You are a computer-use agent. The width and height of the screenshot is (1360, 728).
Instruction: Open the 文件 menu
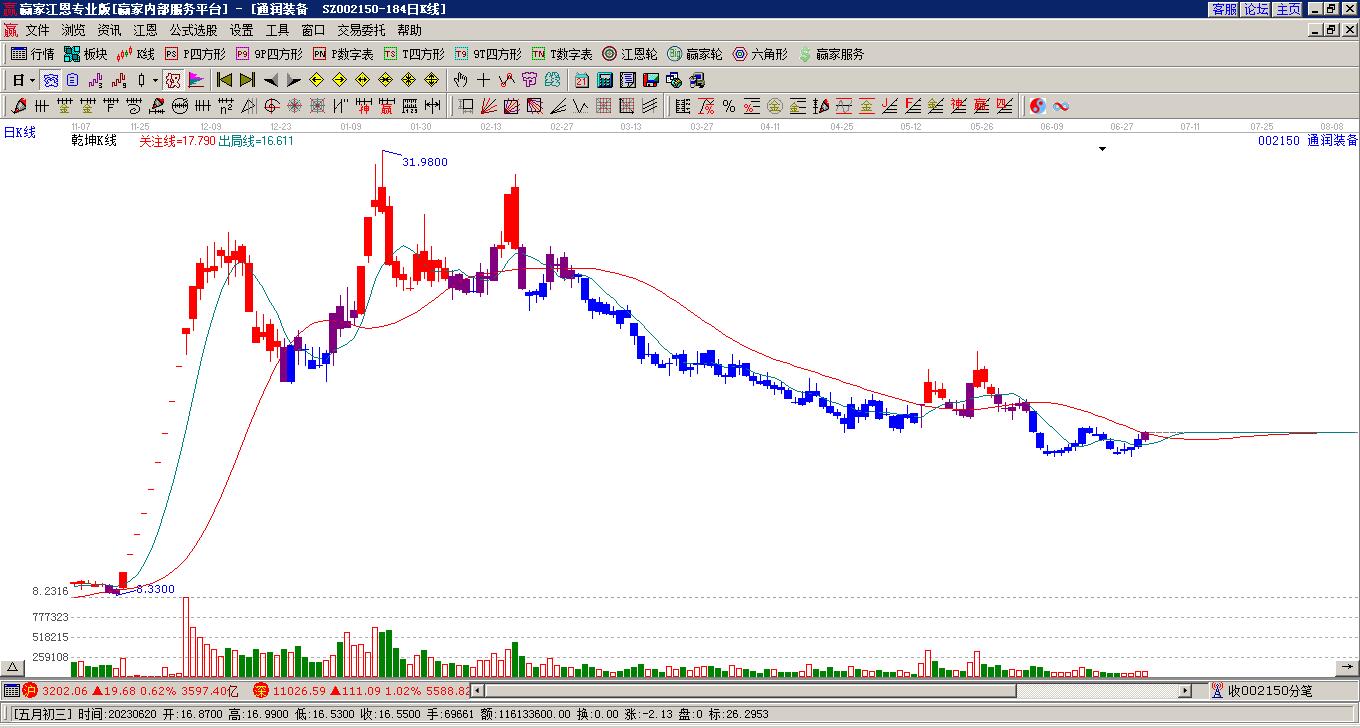pos(38,30)
